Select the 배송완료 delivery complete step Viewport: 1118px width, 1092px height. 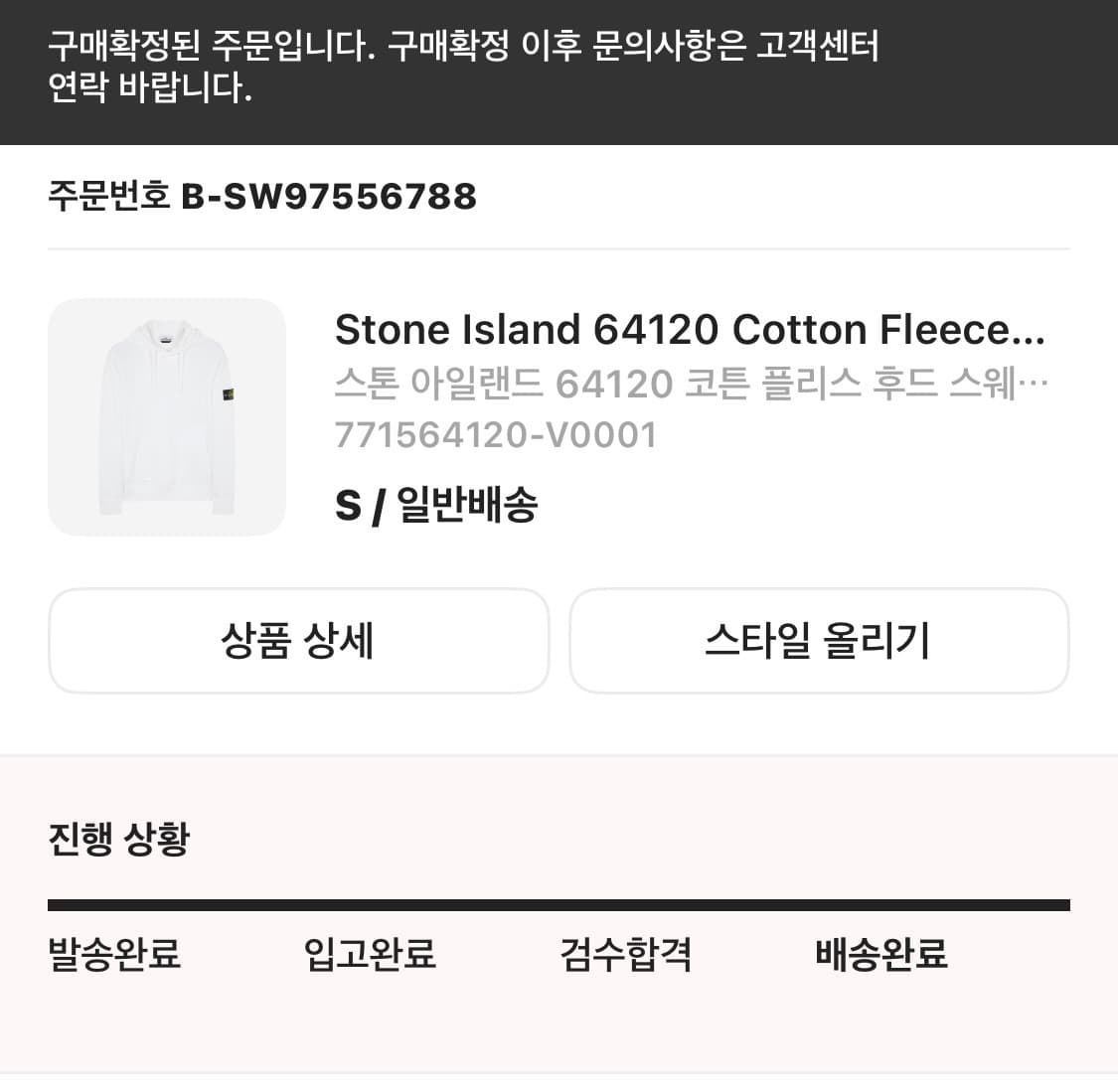click(x=880, y=956)
